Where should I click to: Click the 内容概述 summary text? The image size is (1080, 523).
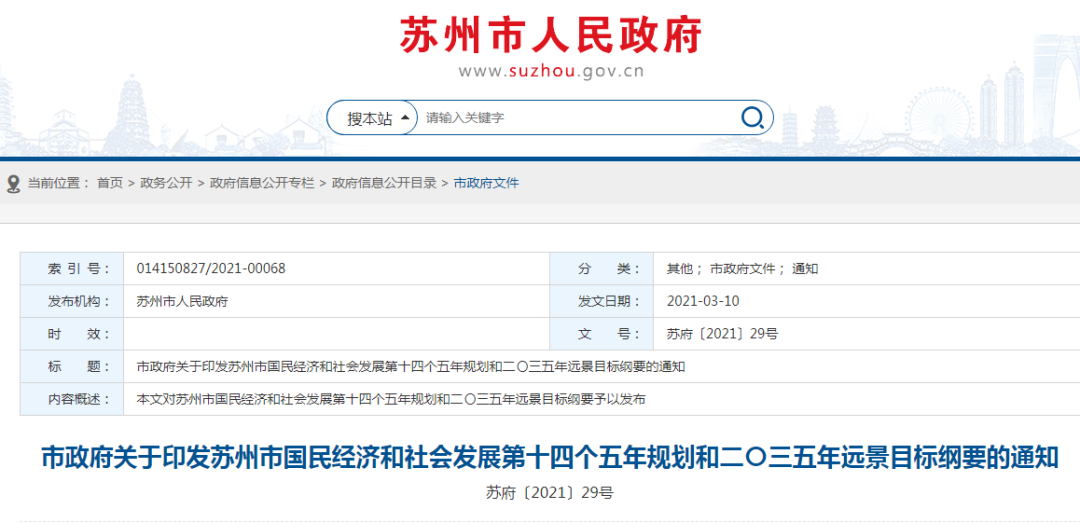391,400
